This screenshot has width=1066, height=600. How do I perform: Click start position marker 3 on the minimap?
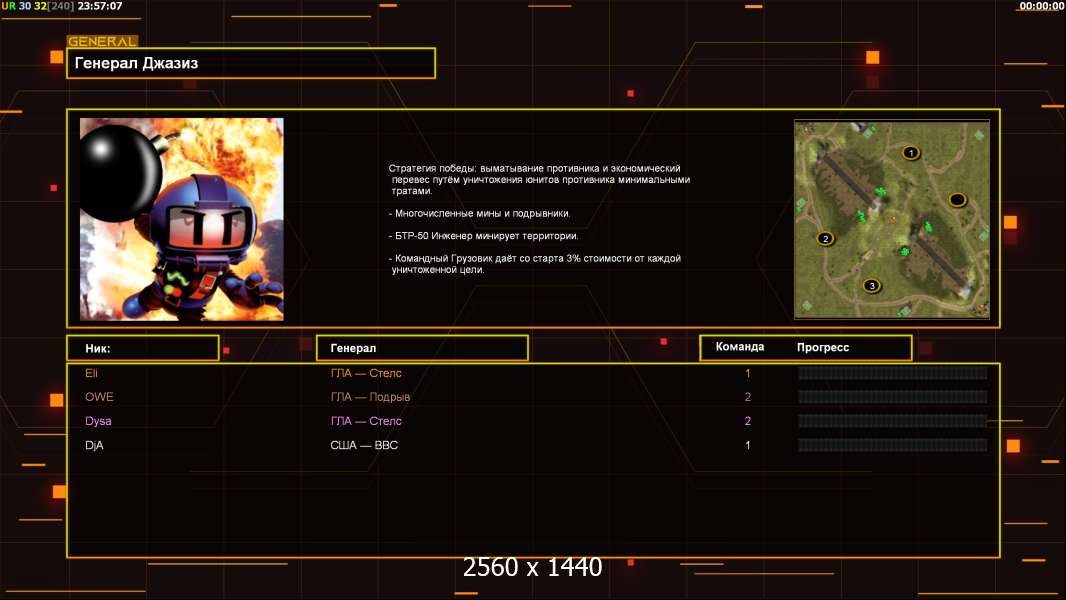[x=872, y=285]
